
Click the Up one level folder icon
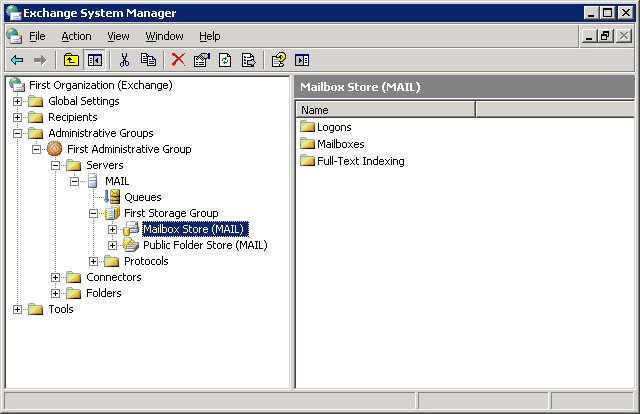click(71, 60)
